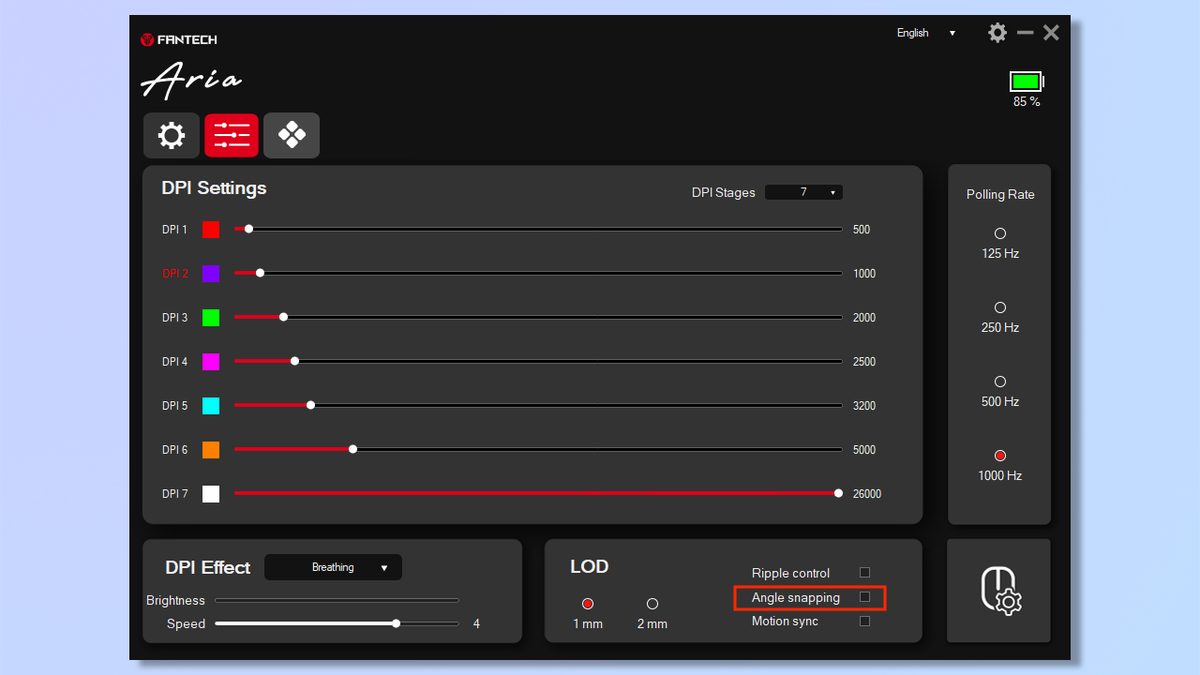Select the 2 mm lift-off distance
Image resolution: width=1200 pixels, height=675 pixels.
tap(652, 603)
